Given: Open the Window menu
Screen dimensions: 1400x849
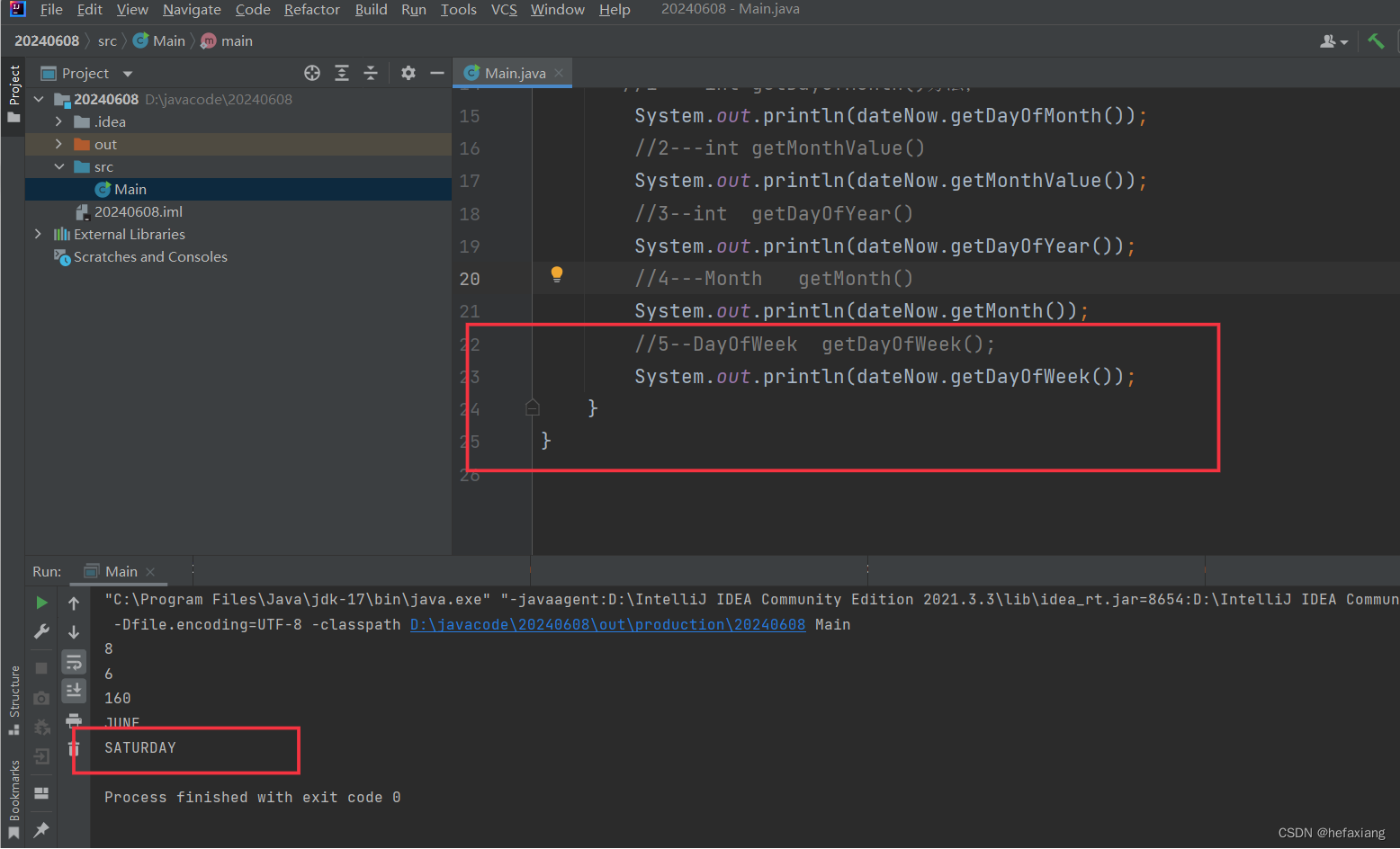Looking at the screenshot, I should click(x=557, y=9).
